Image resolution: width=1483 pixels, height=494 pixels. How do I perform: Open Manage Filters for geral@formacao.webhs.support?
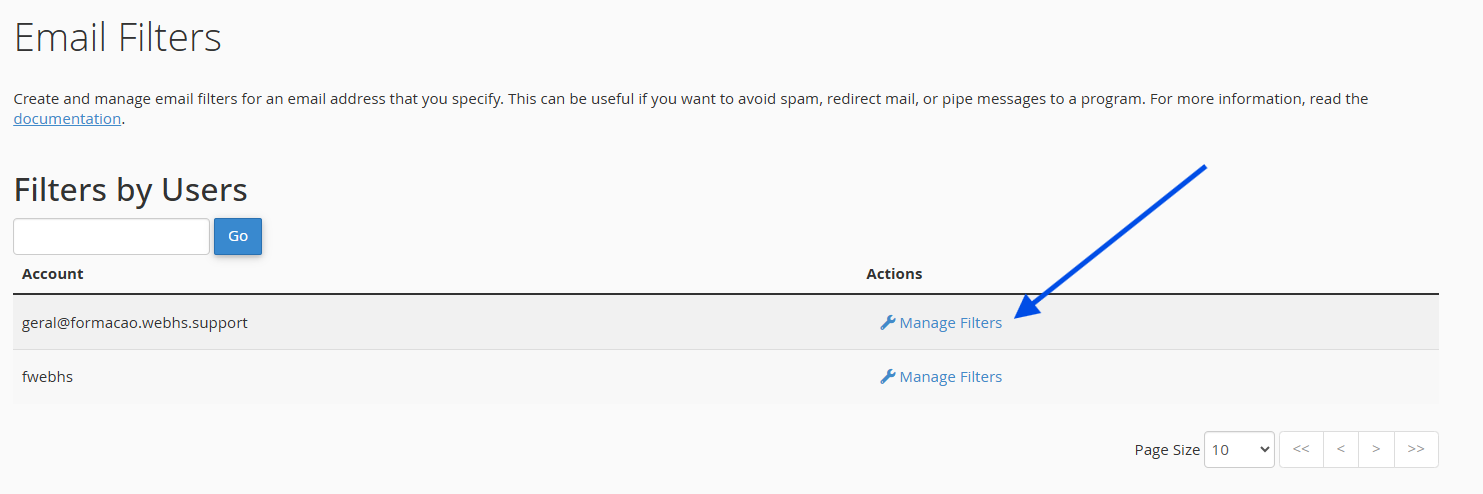coord(950,323)
